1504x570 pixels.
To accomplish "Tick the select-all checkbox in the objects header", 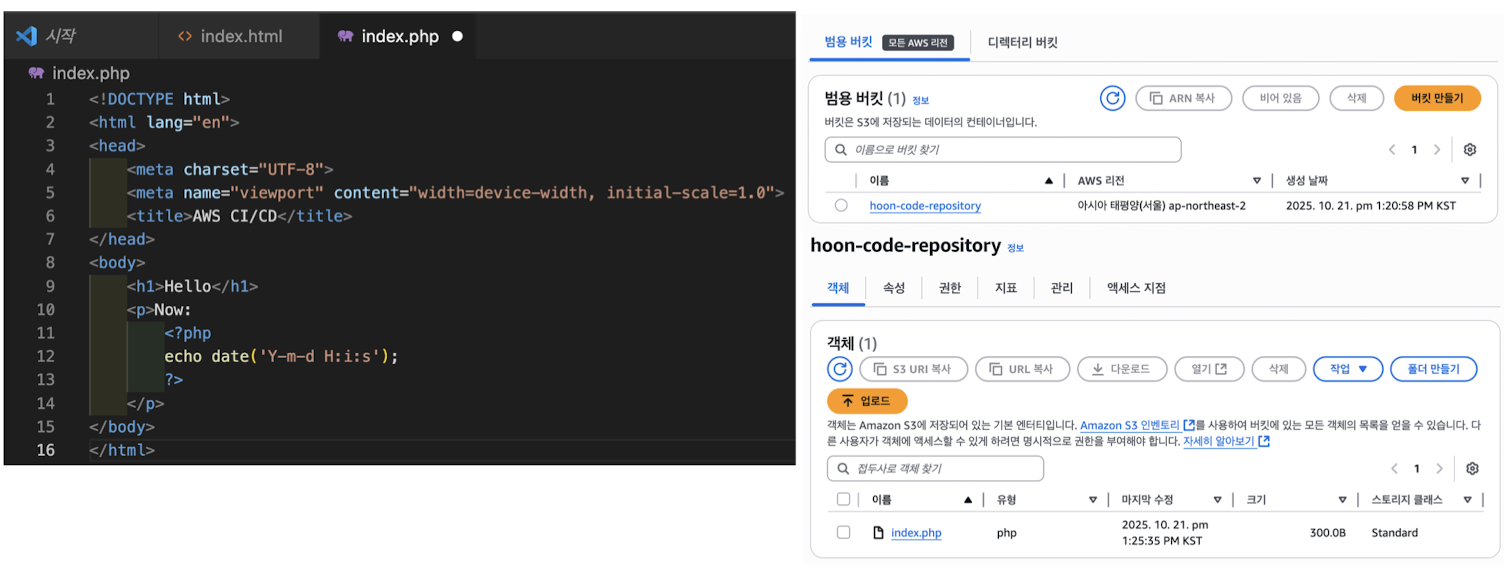I will coord(843,499).
